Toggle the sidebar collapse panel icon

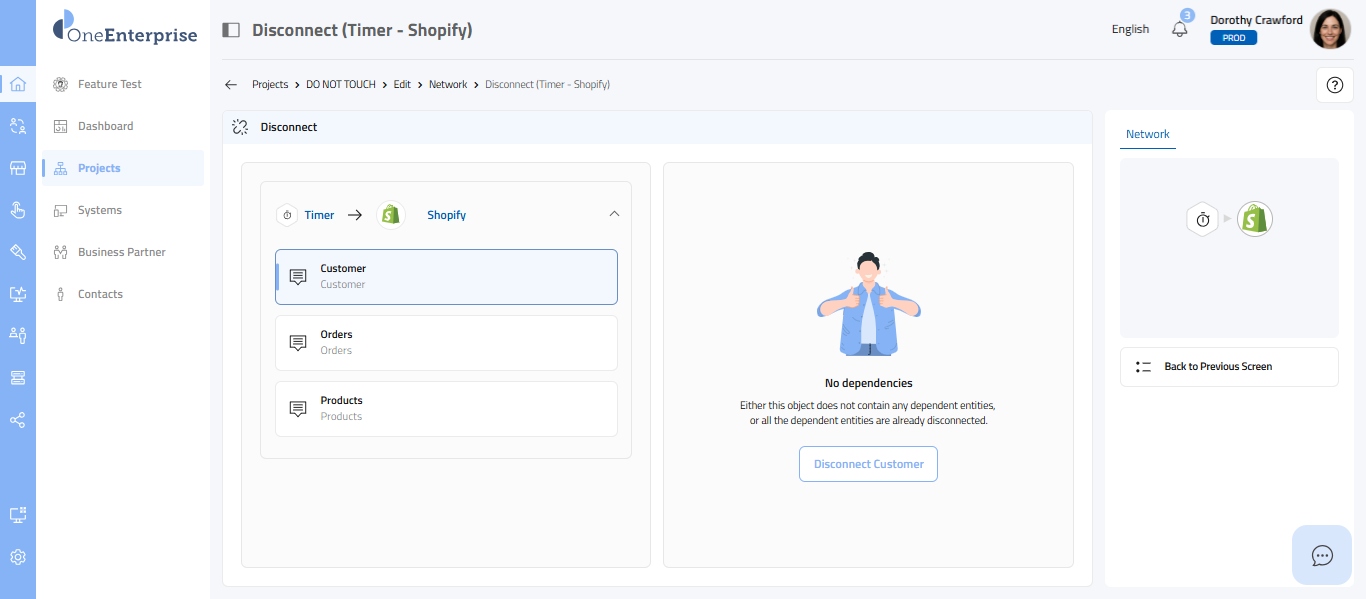231,30
